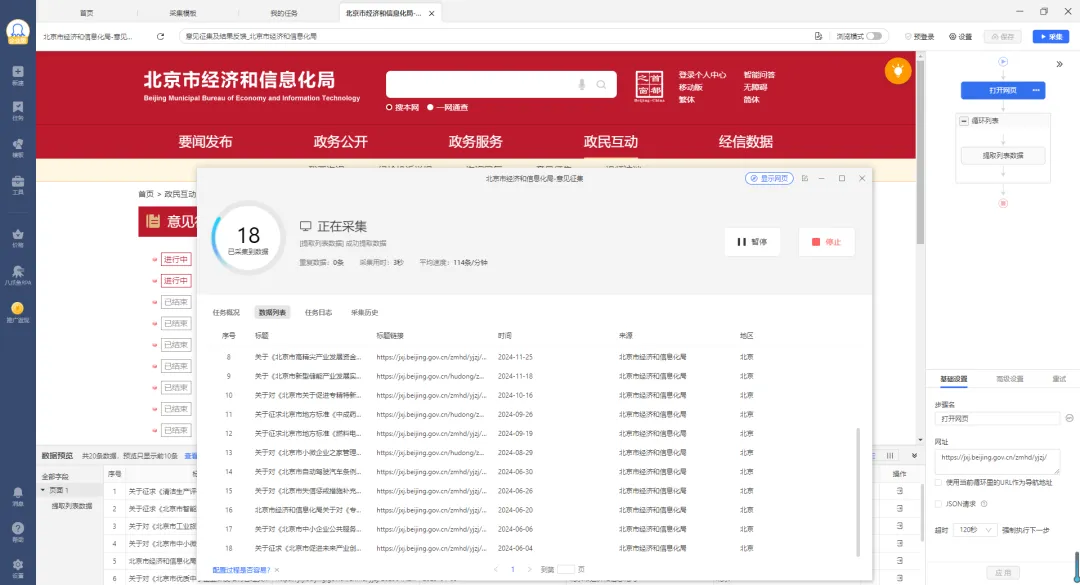
Task: Click the three-dot menu on 打开网页 step
Action: 1036,90
